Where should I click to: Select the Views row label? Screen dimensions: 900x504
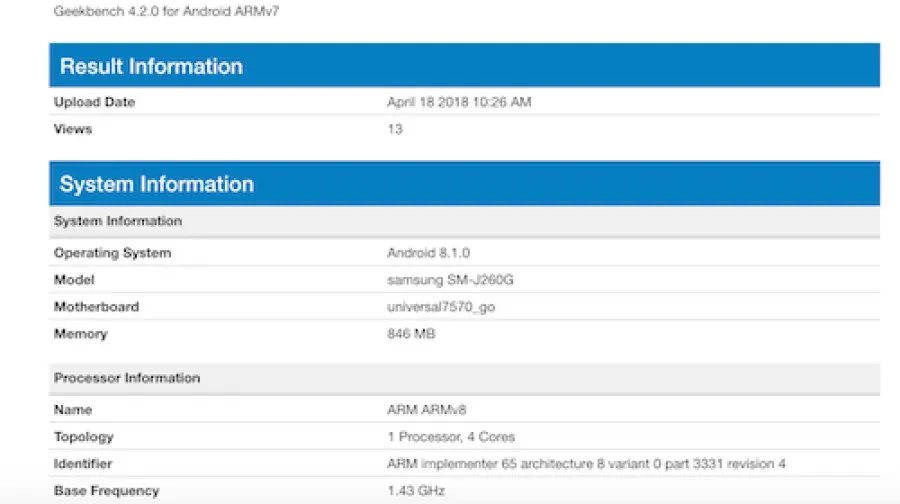(73, 129)
